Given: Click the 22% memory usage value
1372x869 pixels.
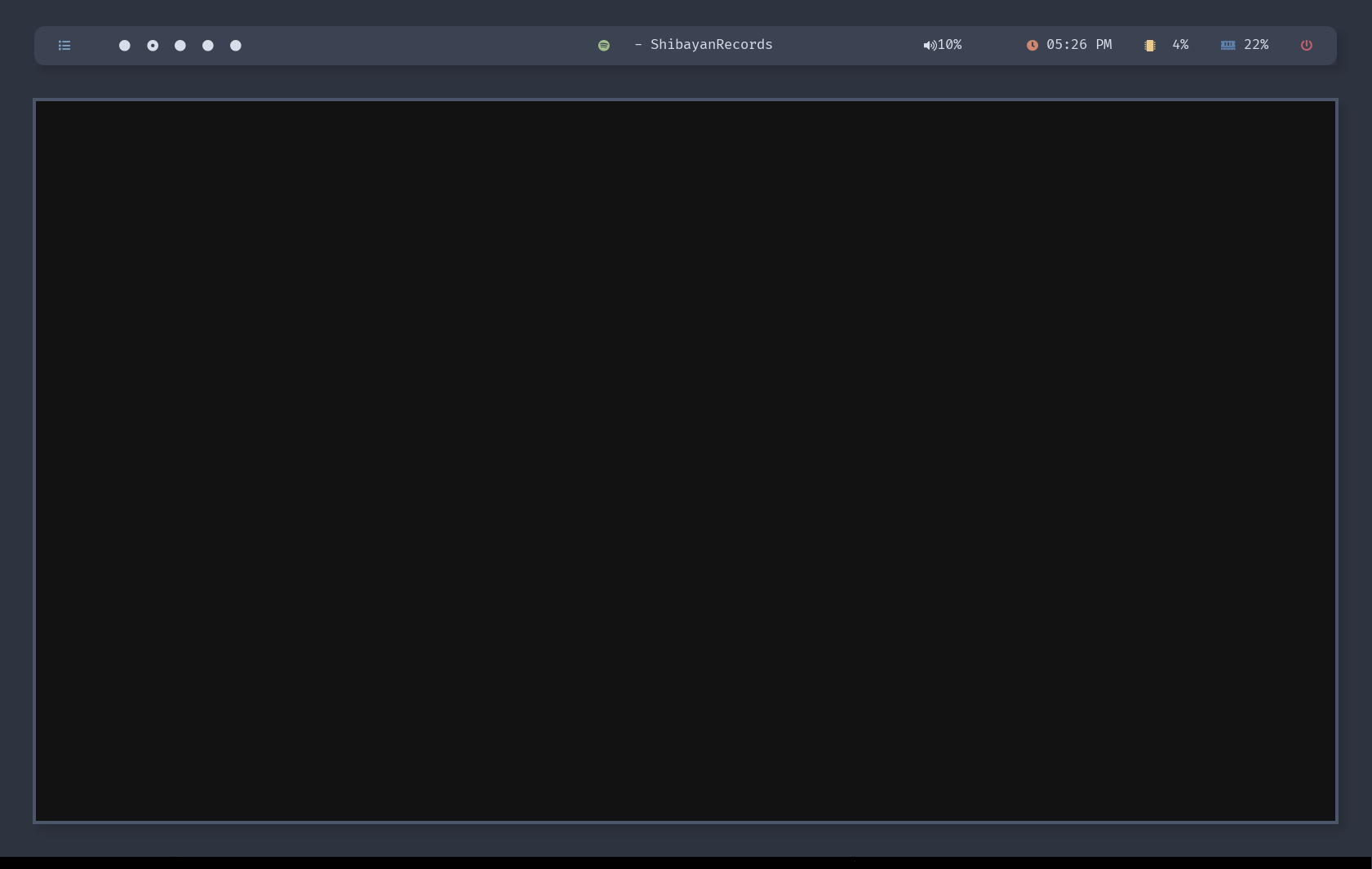Looking at the screenshot, I should tap(1256, 45).
